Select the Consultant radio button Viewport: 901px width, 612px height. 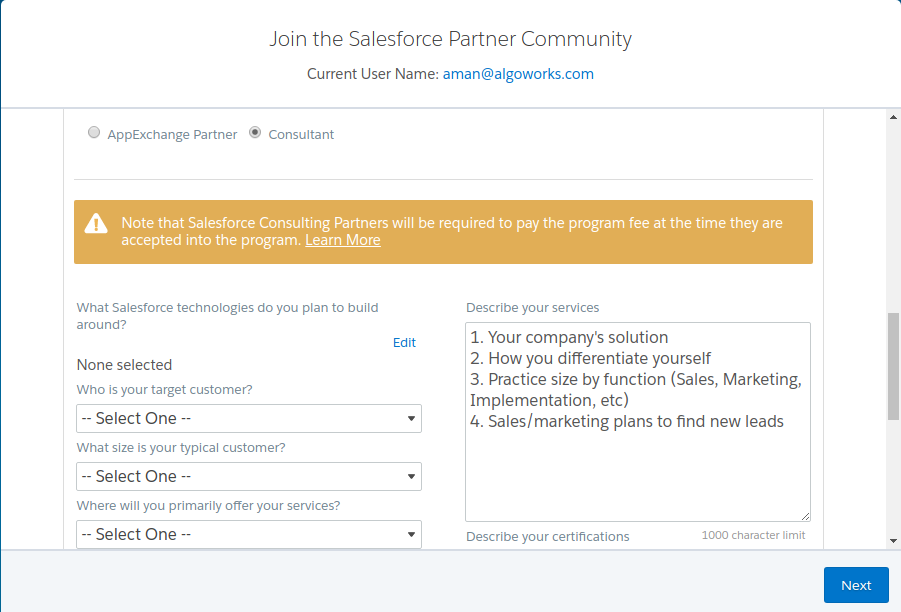255,132
